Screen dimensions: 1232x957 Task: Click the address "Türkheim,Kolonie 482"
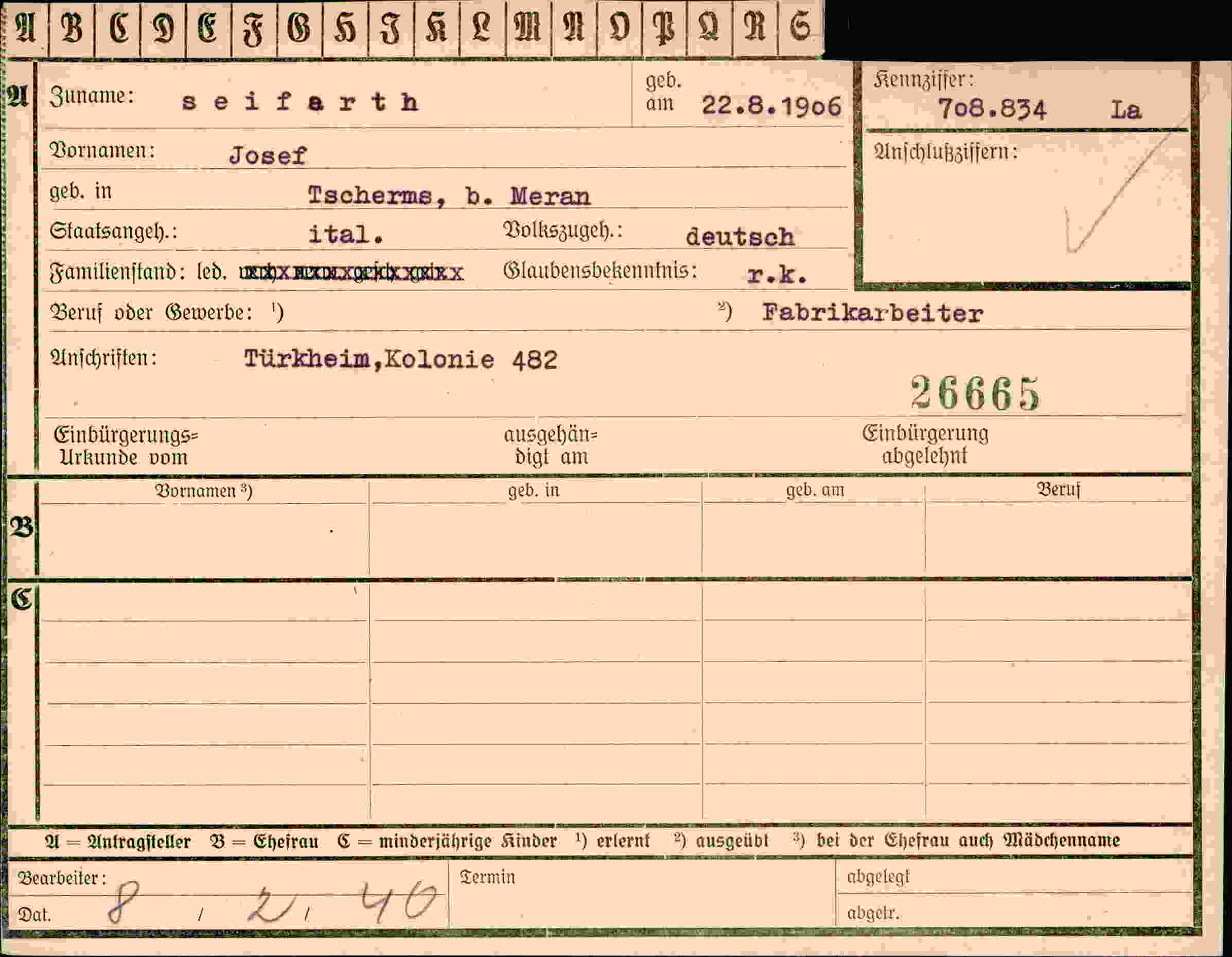click(x=400, y=359)
